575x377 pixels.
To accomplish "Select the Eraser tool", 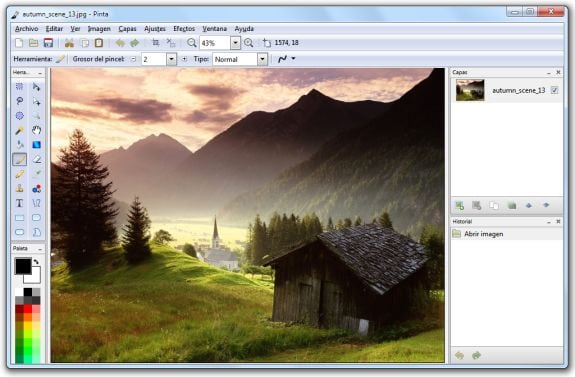I will coord(36,160).
